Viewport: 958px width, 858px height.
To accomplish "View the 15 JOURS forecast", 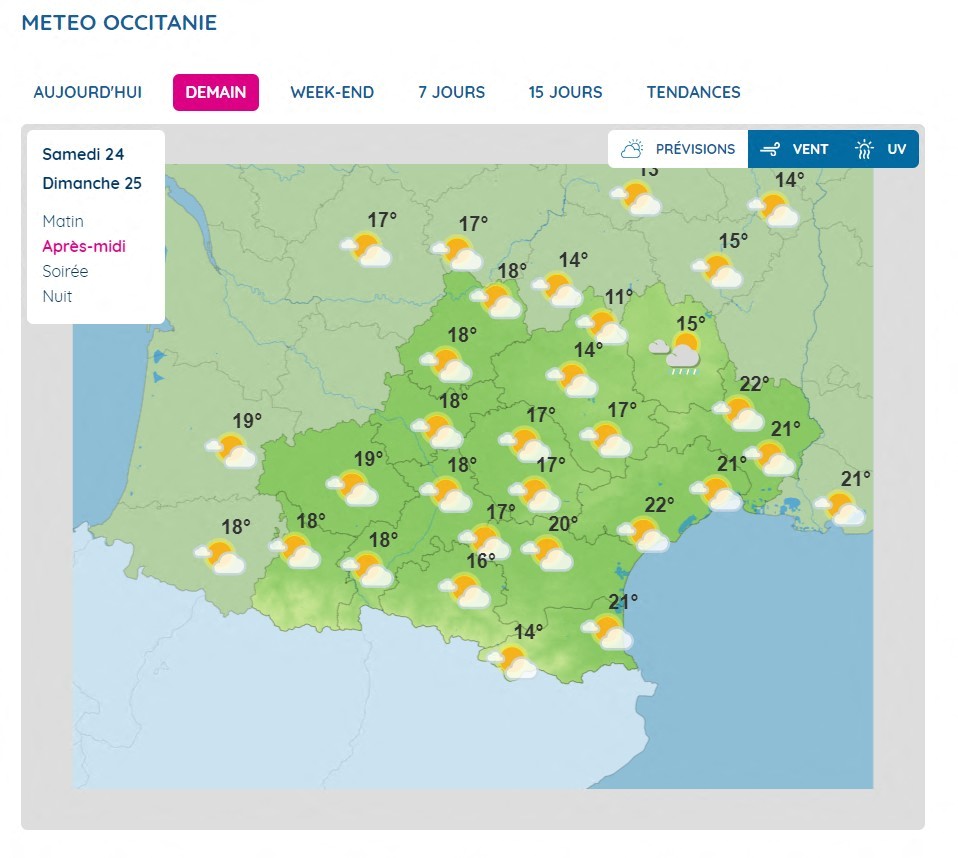I will click(565, 91).
